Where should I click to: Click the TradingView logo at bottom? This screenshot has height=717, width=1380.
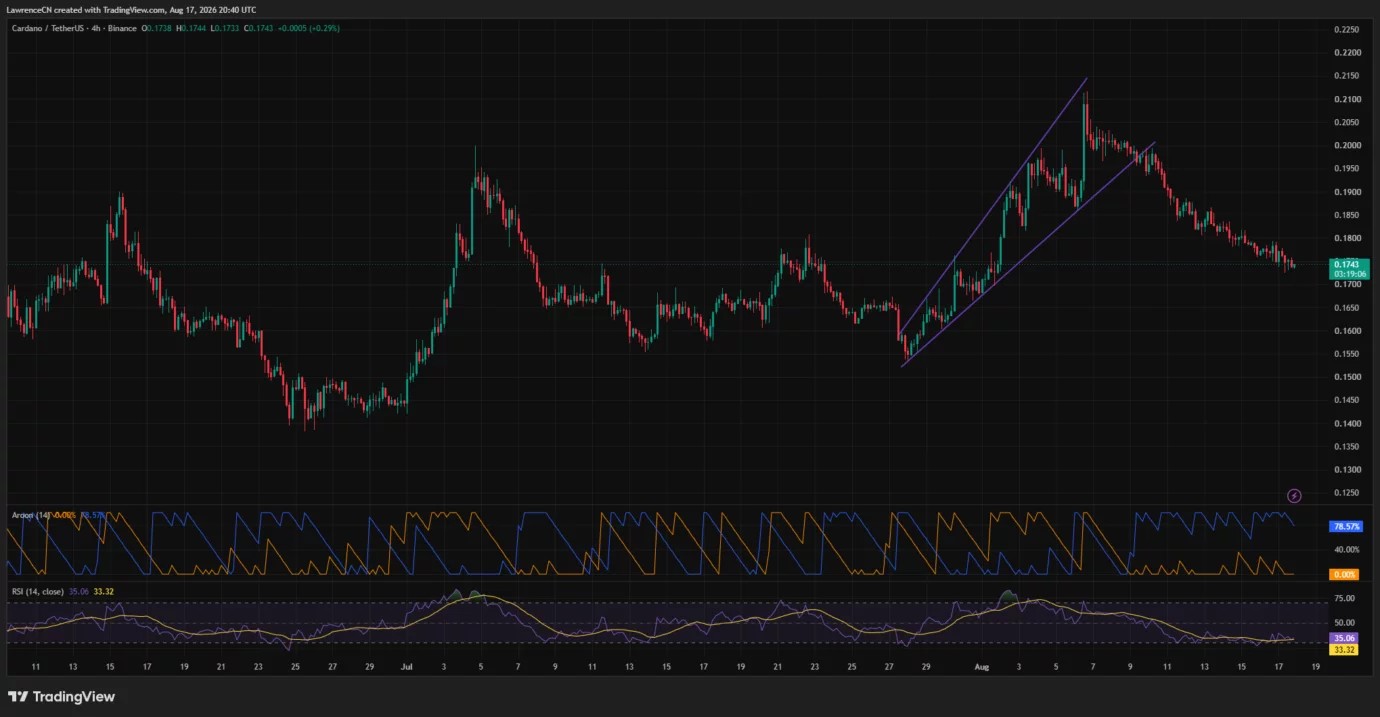61,697
